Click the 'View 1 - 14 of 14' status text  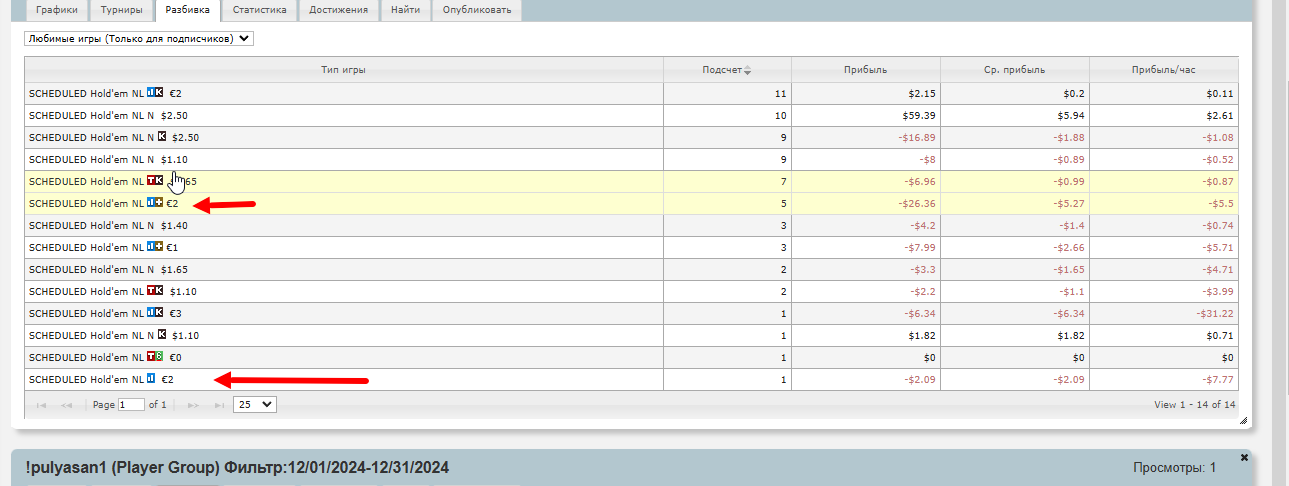pyautogui.click(x=1195, y=405)
